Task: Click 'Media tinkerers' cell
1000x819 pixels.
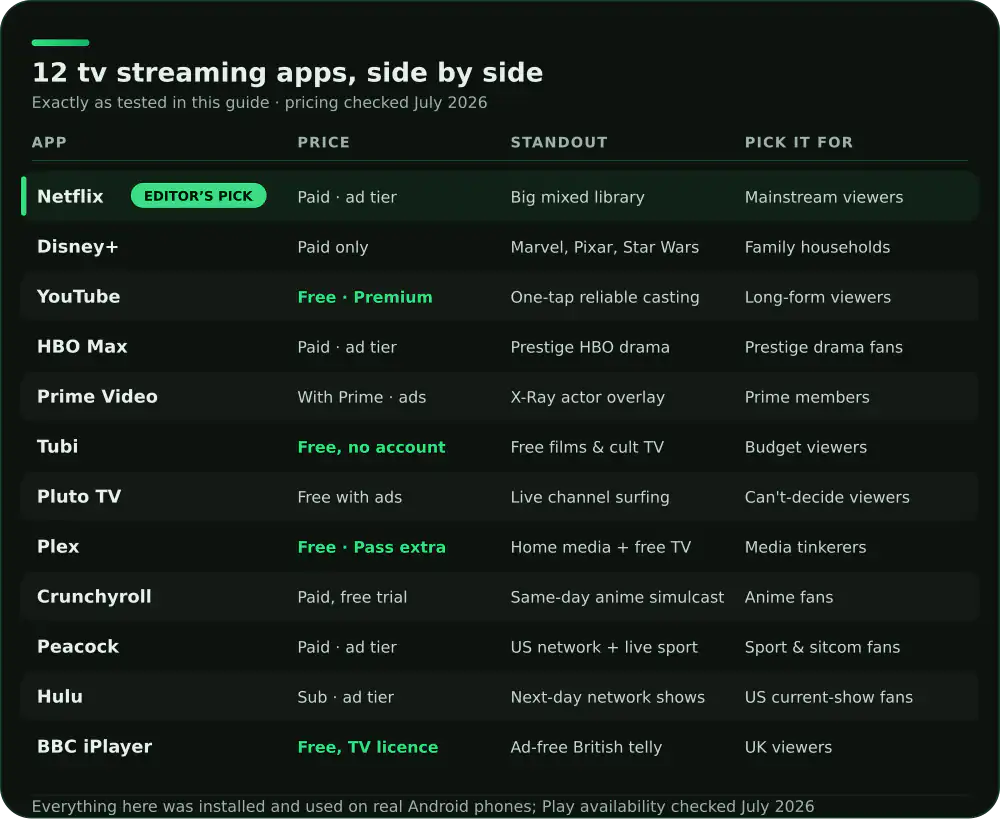Action: coord(805,547)
